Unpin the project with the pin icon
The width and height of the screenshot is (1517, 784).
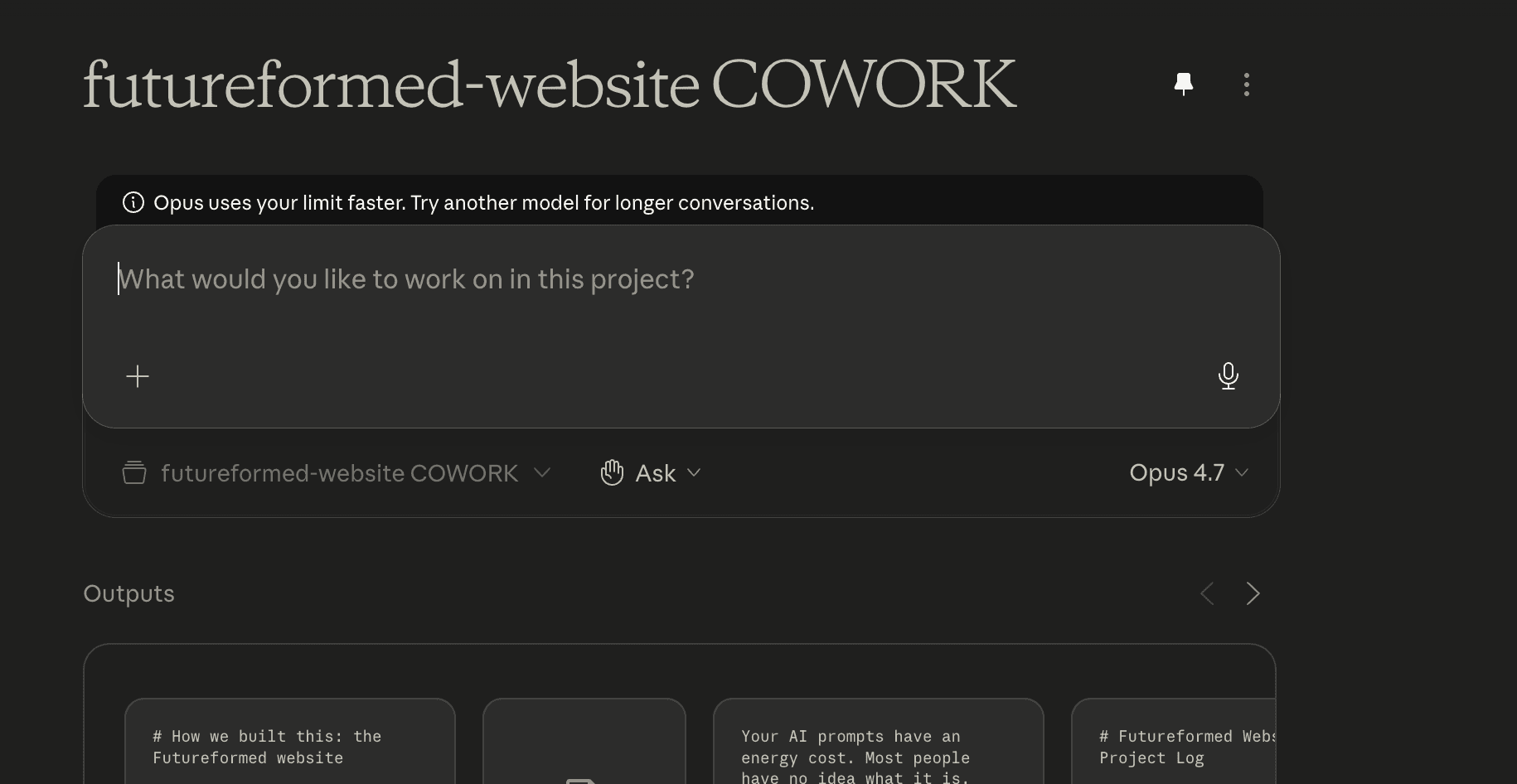click(1184, 84)
